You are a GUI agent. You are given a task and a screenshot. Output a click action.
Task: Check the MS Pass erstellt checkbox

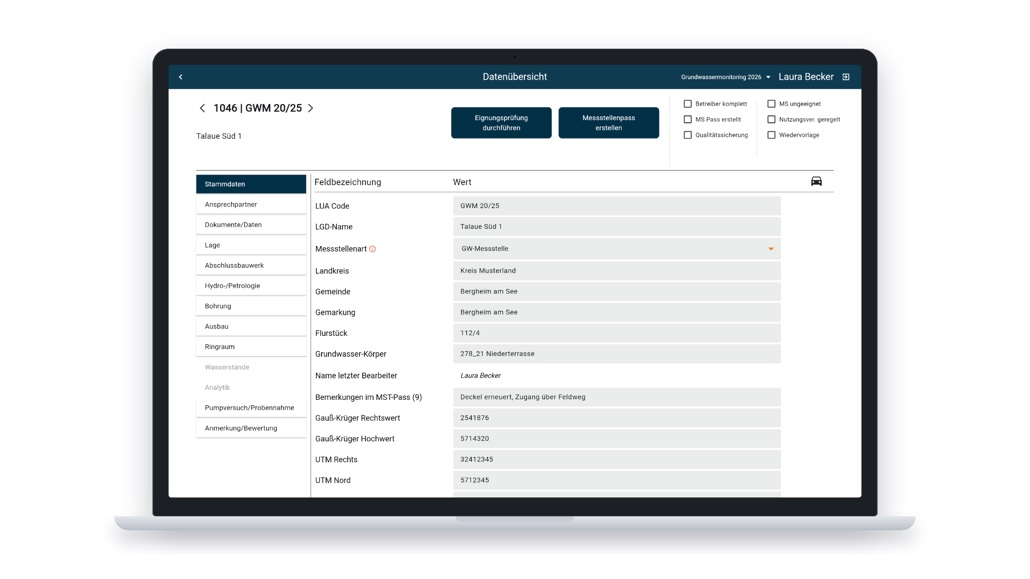click(x=688, y=120)
